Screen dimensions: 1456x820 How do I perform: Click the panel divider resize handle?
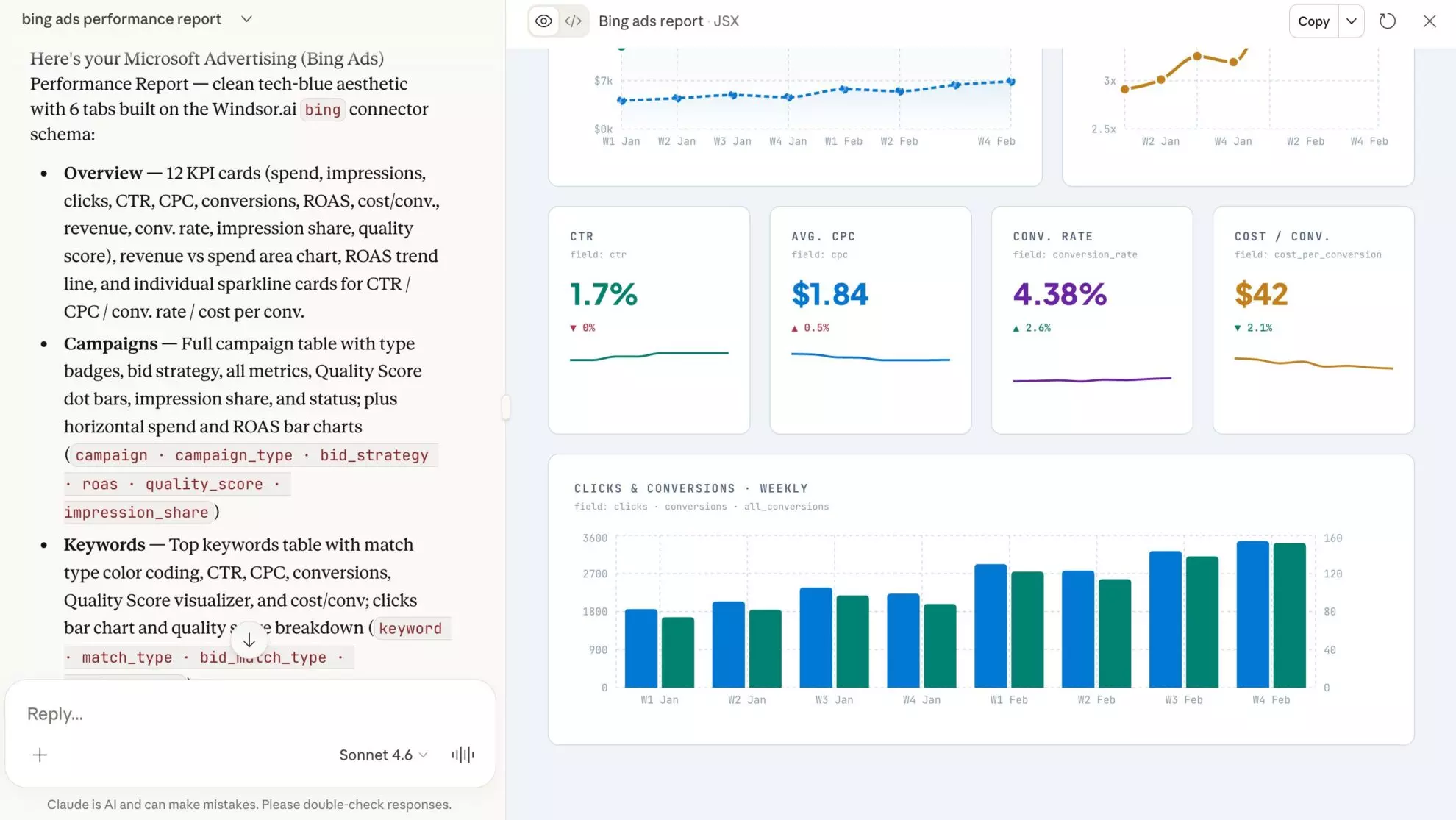point(506,407)
